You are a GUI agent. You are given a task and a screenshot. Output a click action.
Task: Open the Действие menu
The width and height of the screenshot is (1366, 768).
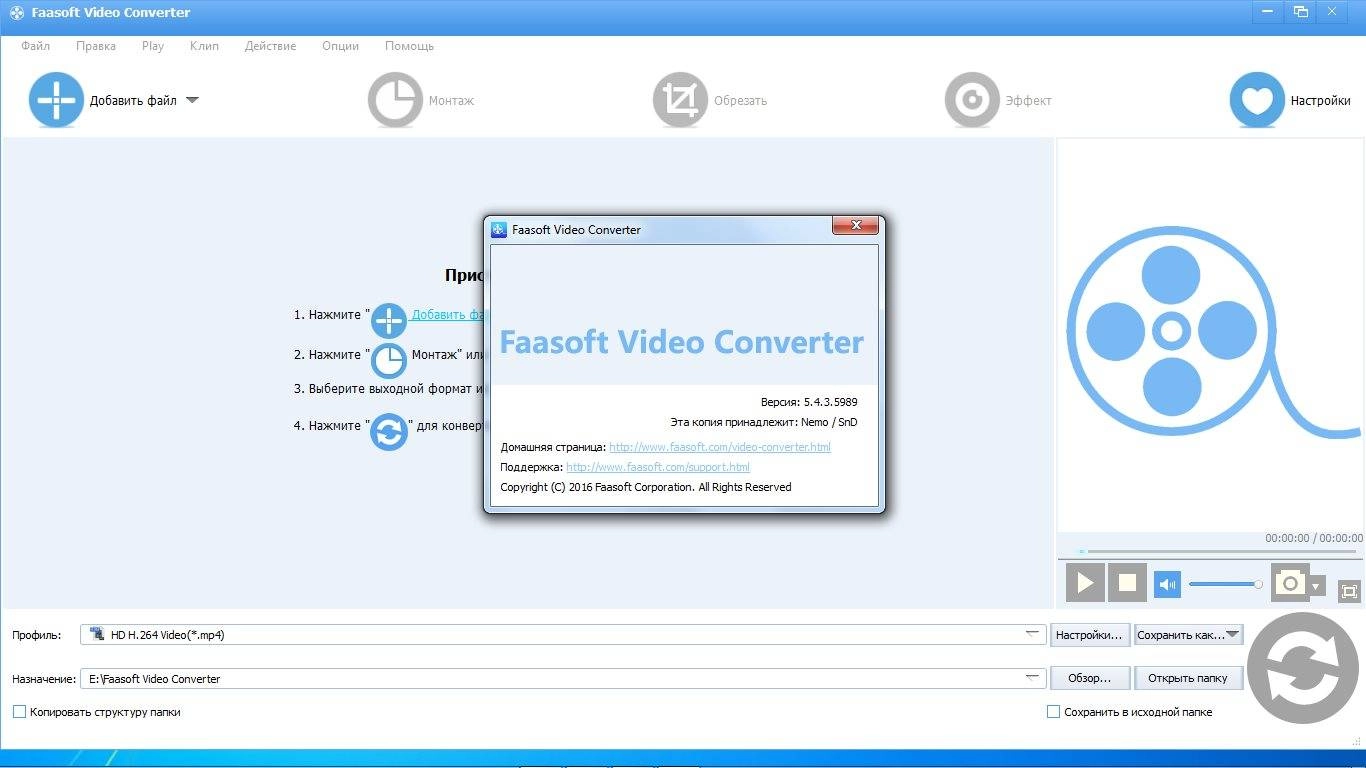(x=270, y=46)
